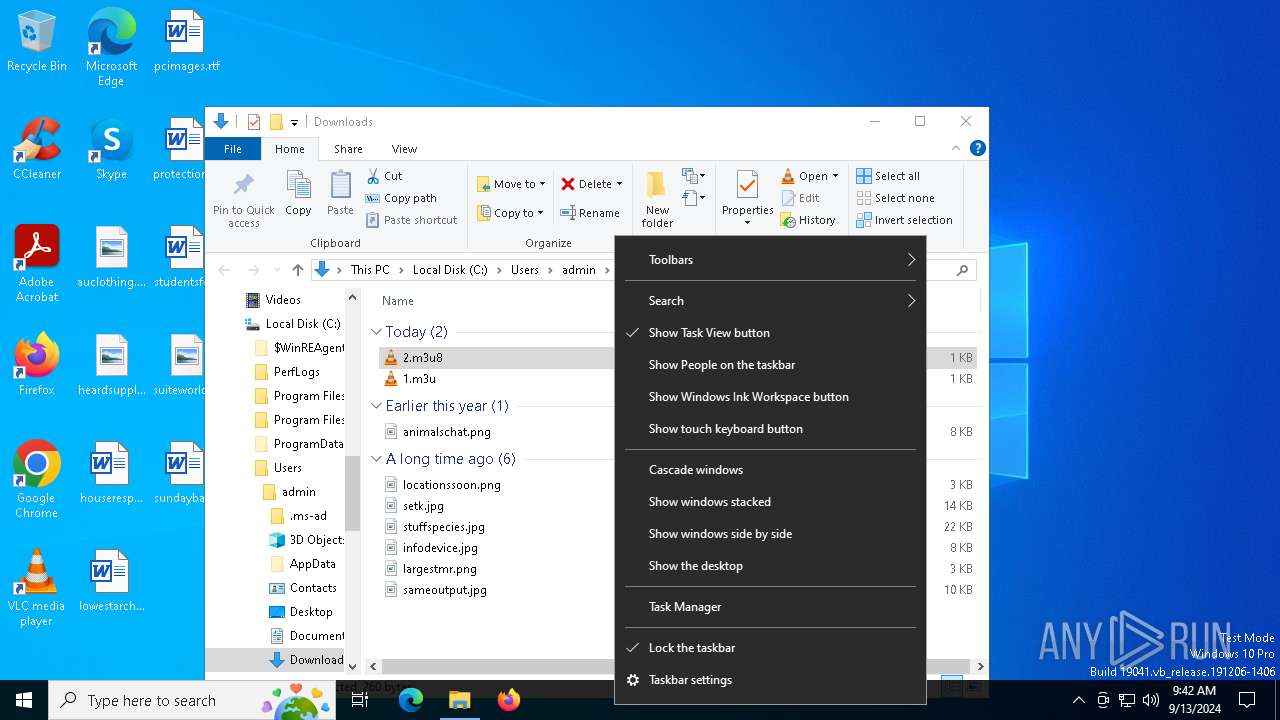
Task: Click History in ribbon
Action: point(808,220)
